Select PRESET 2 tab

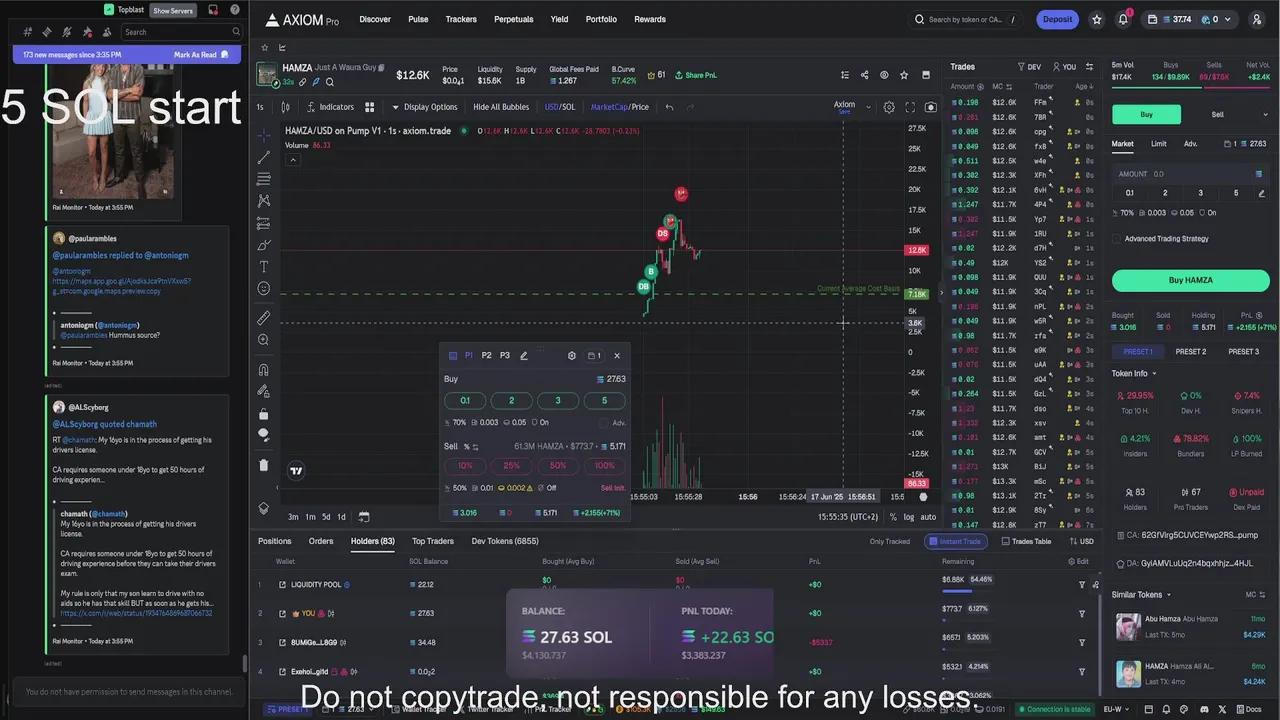tap(1190, 352)
